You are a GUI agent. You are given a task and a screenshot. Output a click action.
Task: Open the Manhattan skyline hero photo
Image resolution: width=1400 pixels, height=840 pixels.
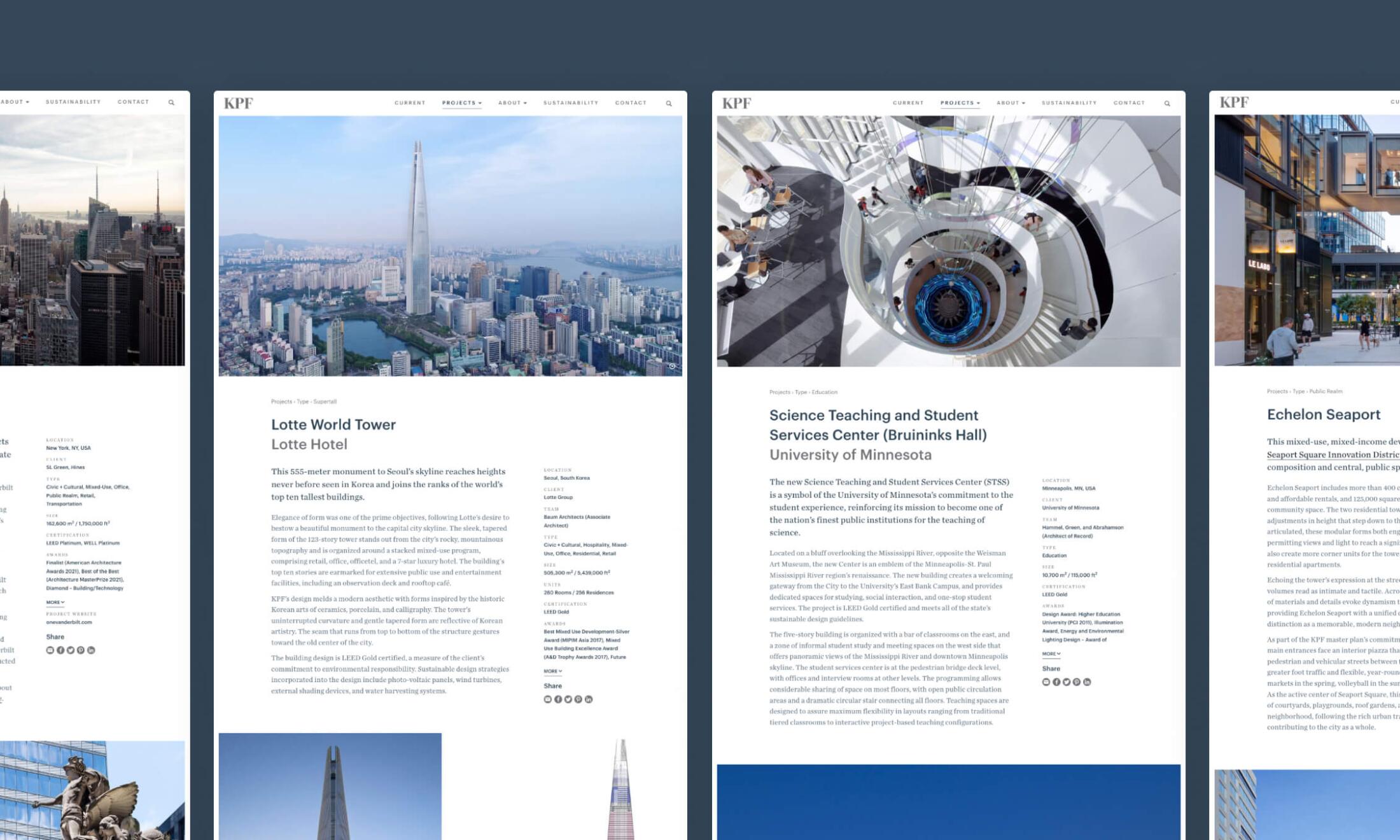(92, 241)
